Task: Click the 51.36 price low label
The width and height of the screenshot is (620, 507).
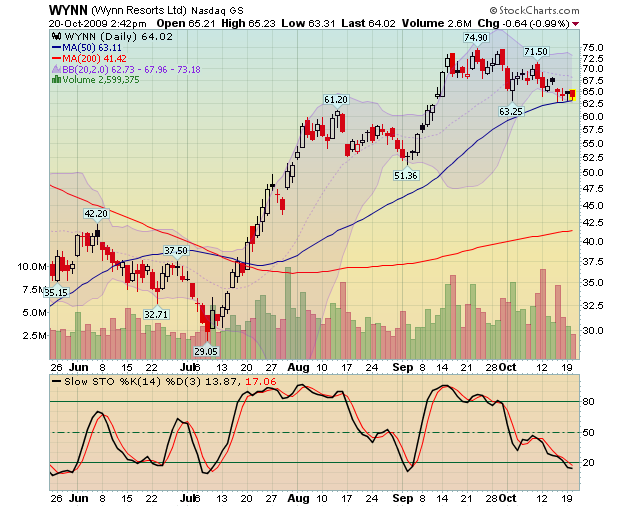Action: point(406,175)
